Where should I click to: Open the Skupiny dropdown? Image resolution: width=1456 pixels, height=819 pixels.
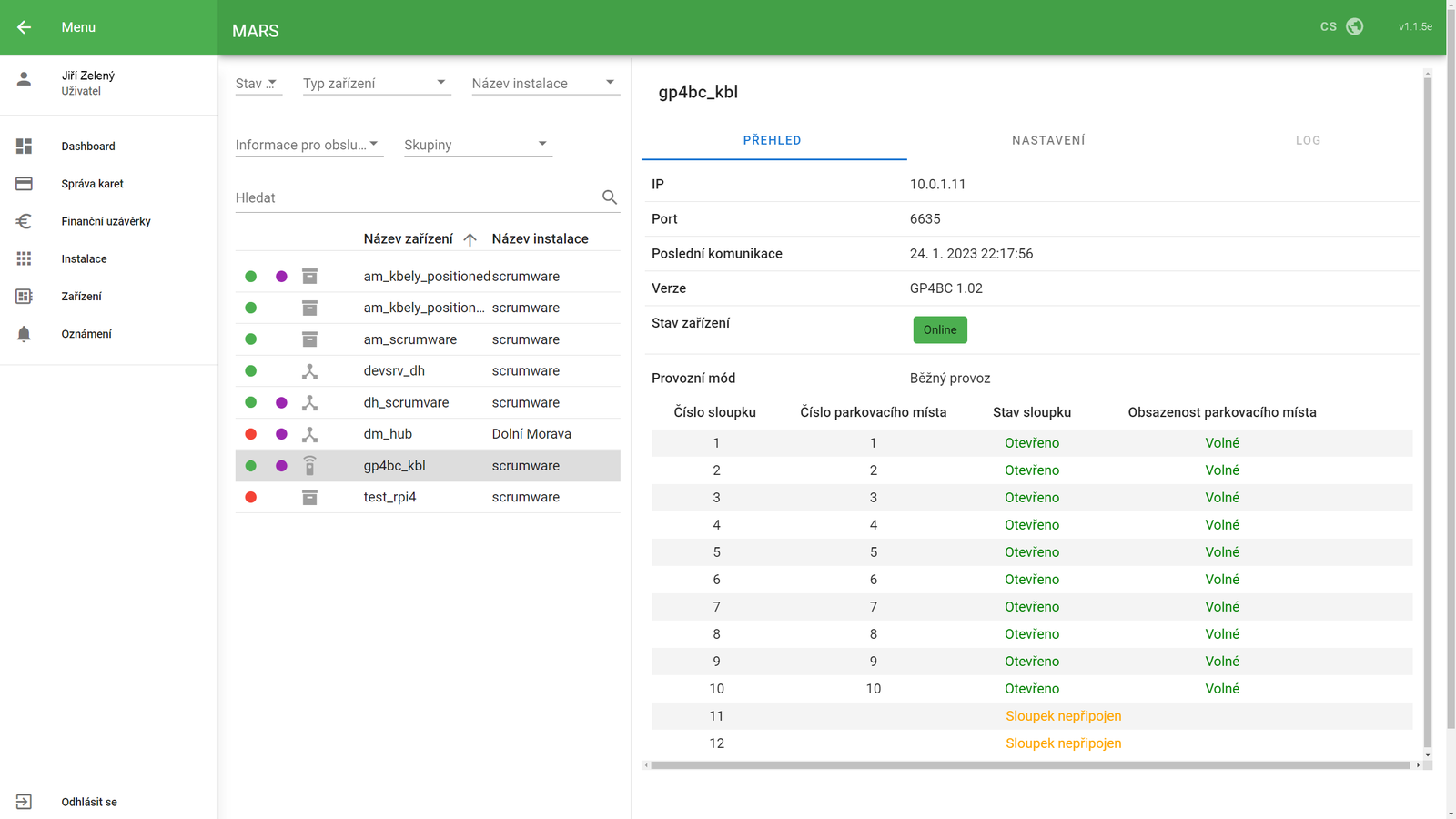pos(477,145)
